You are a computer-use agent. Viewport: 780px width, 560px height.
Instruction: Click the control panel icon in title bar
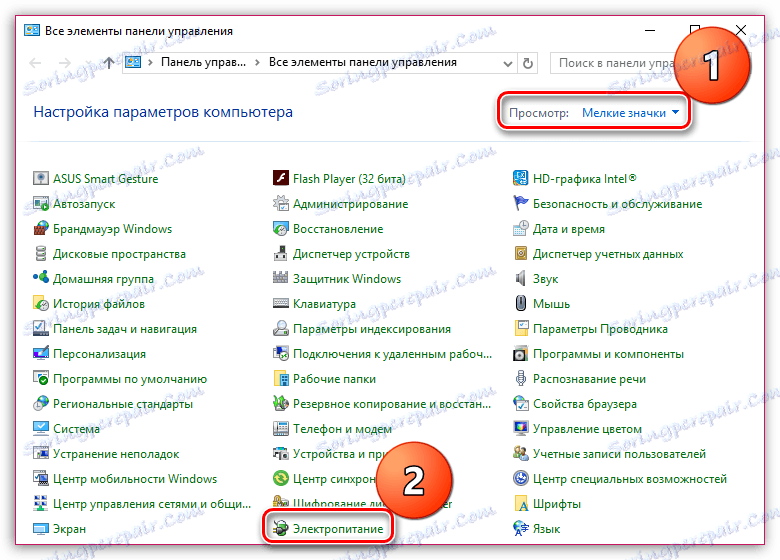(x=32, y=30)
